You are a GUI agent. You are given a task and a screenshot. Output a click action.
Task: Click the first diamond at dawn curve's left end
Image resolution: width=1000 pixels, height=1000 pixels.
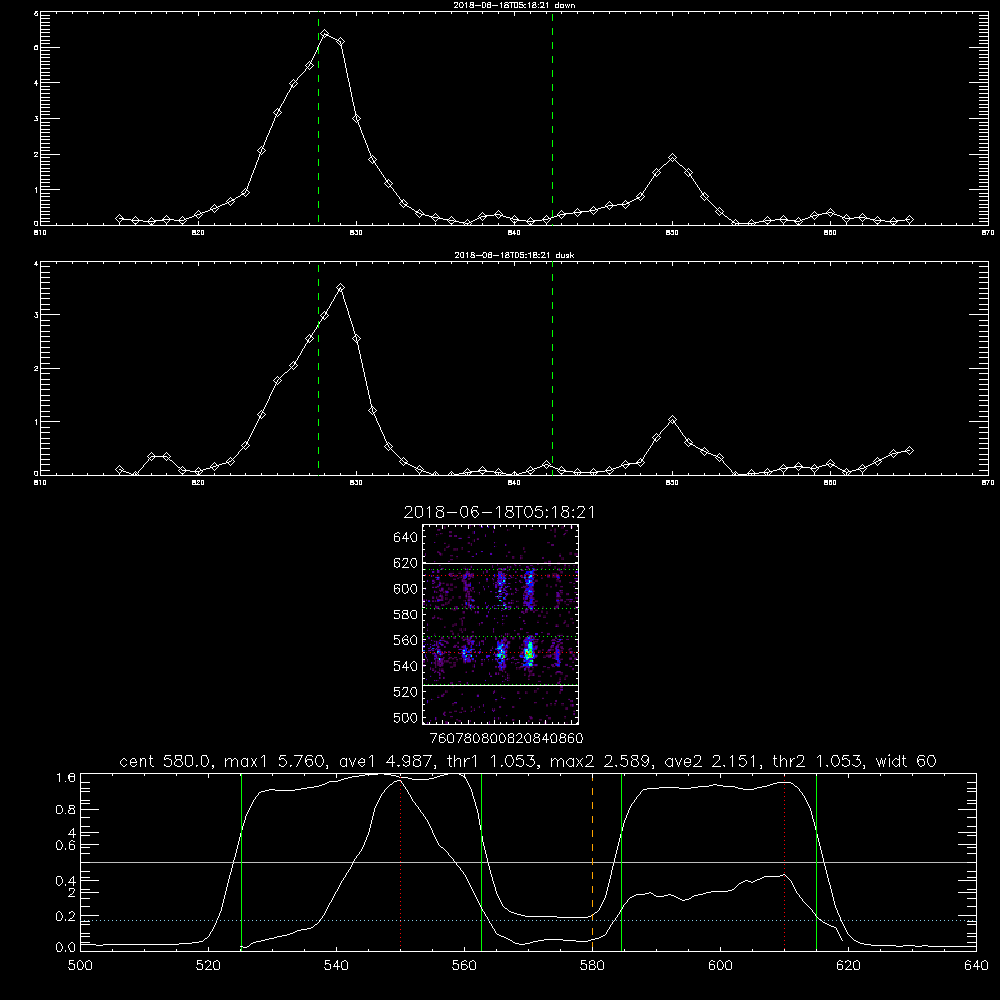pos(119,218)
